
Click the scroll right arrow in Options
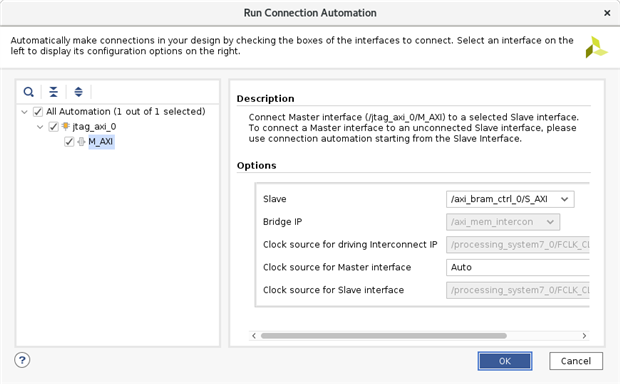point(584,336)
